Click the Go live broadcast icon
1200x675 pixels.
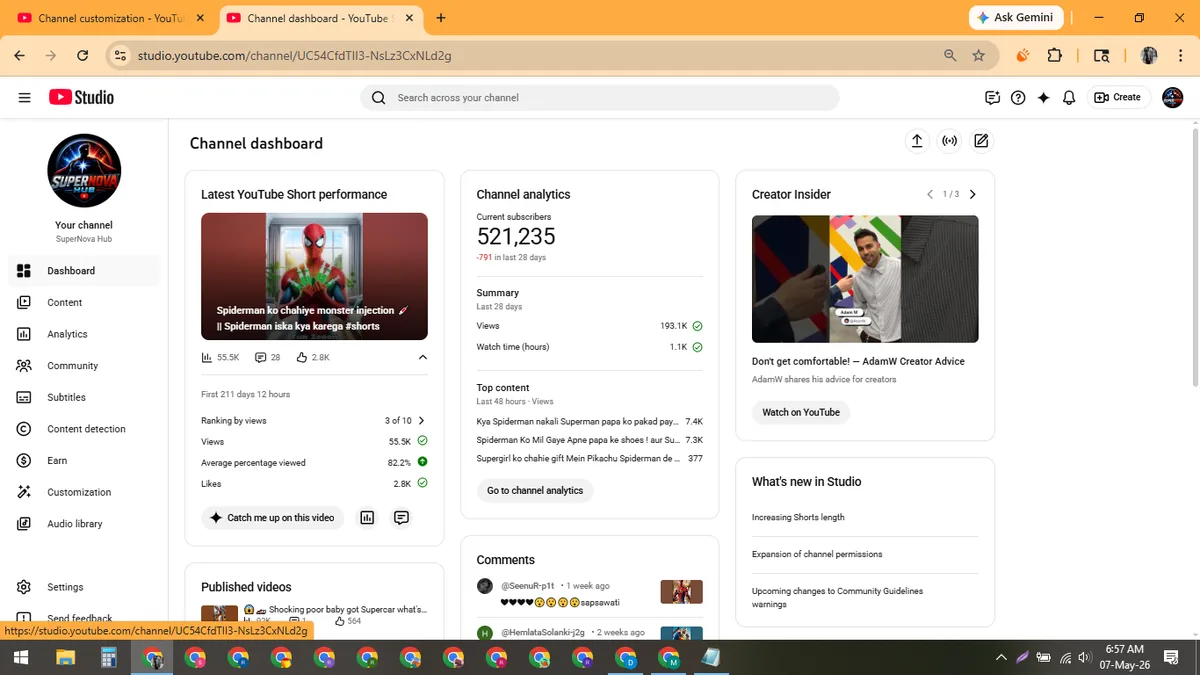(949, 141)
